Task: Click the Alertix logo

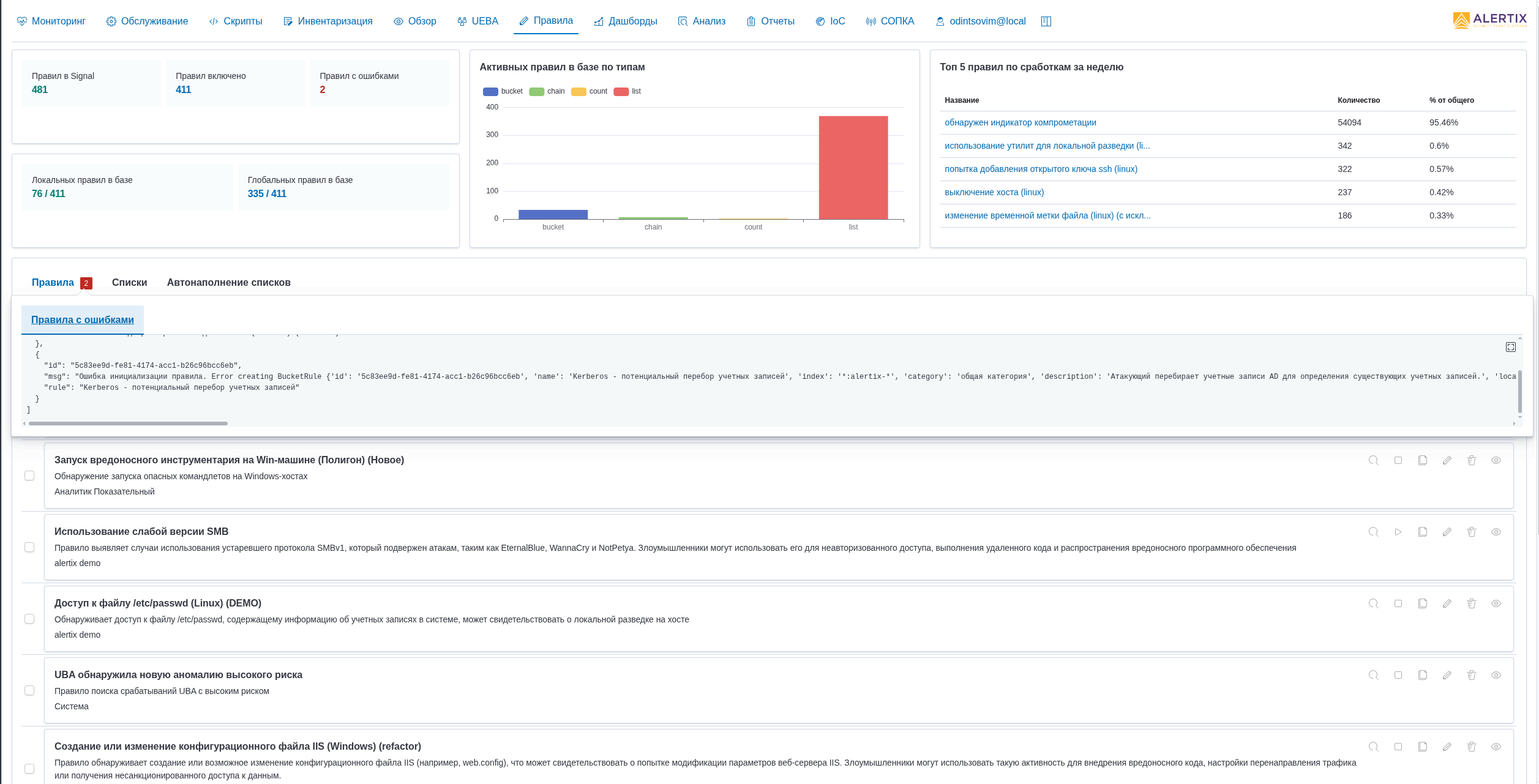Action: (x=1489, y=21)
